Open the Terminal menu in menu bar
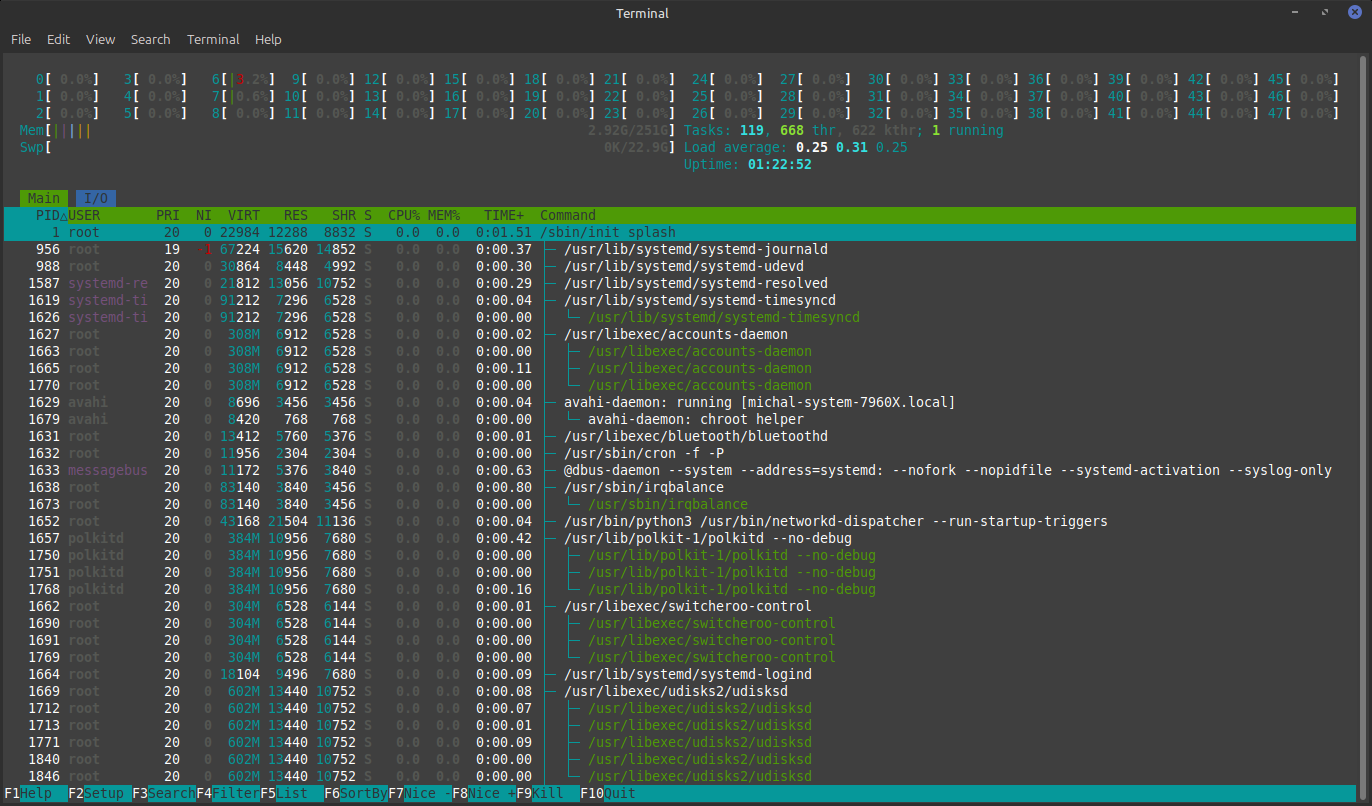This screenshot has width=1372, height=806. coord(213,40)
